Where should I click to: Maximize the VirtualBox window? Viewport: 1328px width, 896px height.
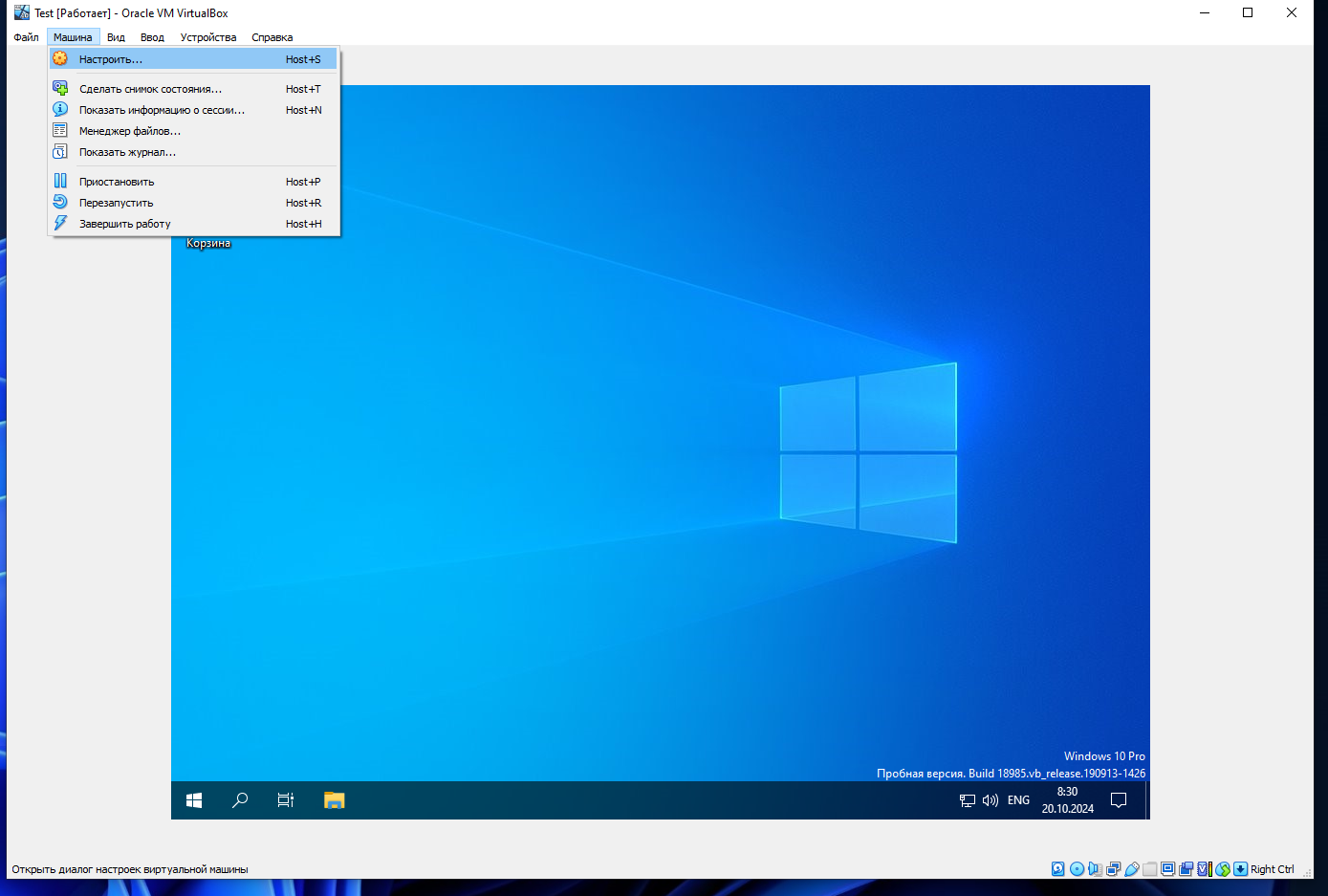pyautogui.click(x=1248, y=12)
